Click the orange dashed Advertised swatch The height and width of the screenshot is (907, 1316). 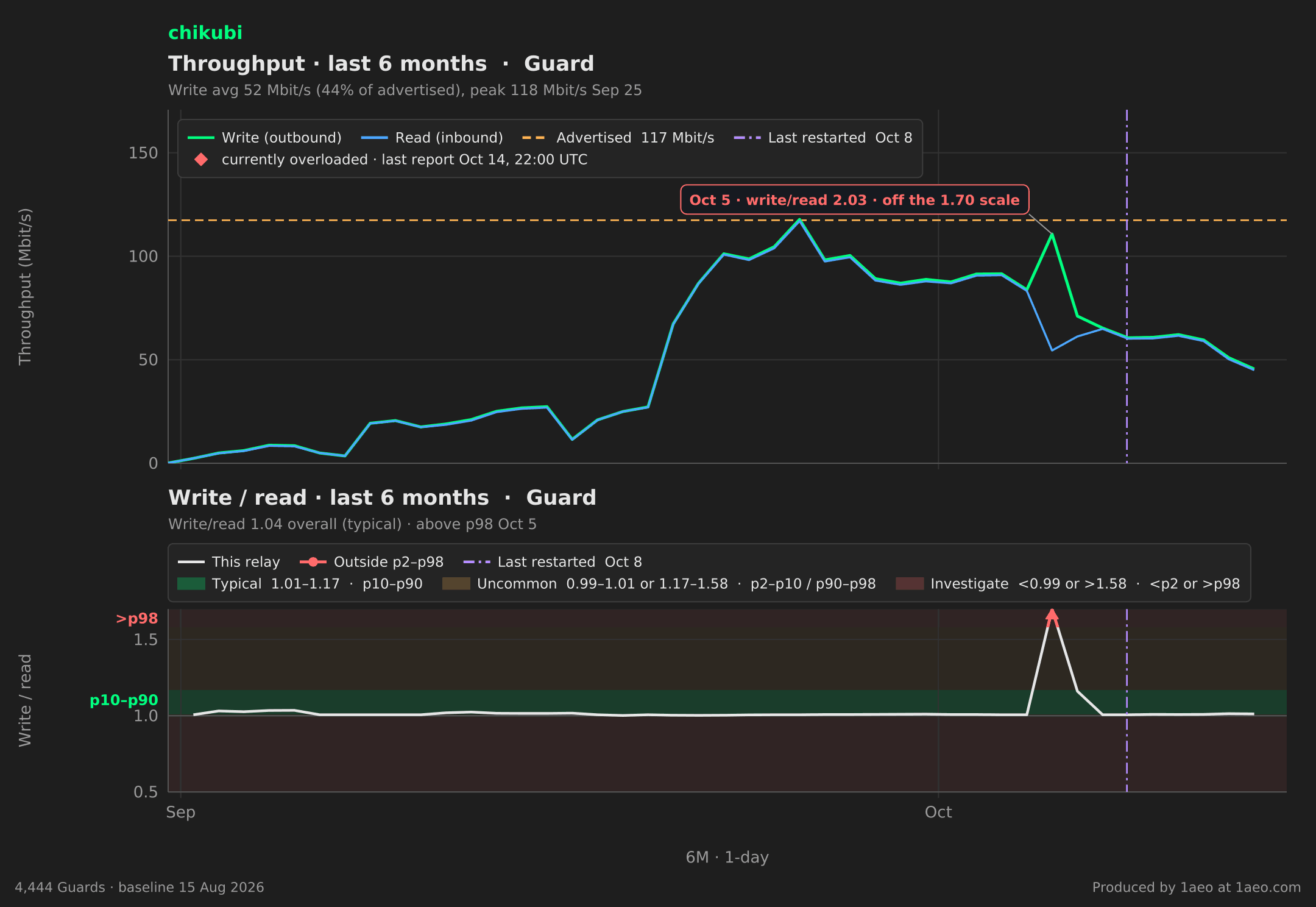coord(534,138)
